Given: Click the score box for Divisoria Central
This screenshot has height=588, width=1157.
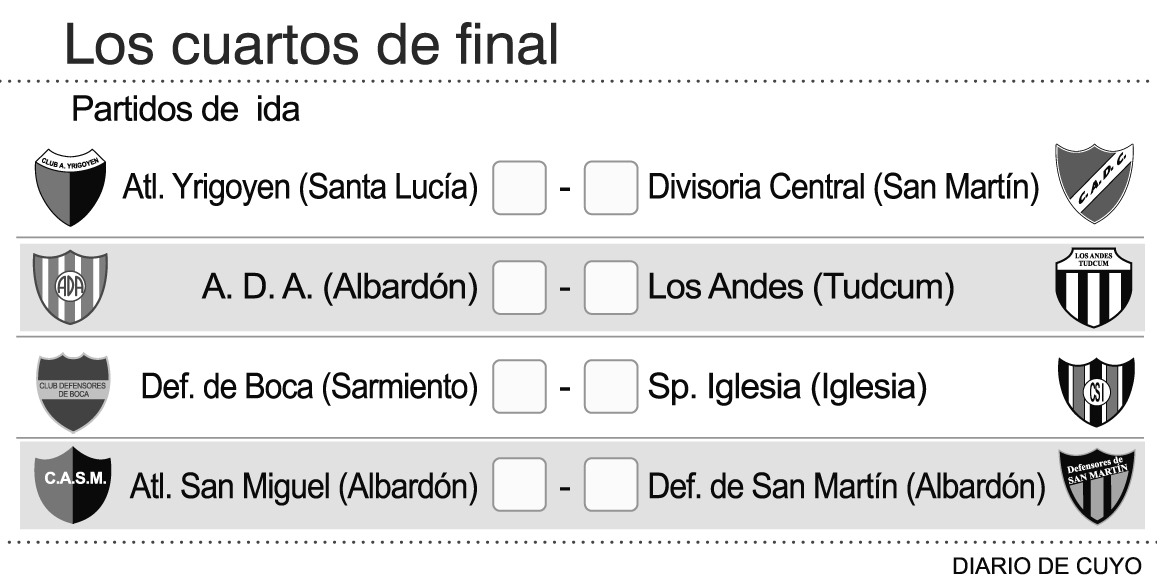Looking at the screenshot, I should [610, 187].
